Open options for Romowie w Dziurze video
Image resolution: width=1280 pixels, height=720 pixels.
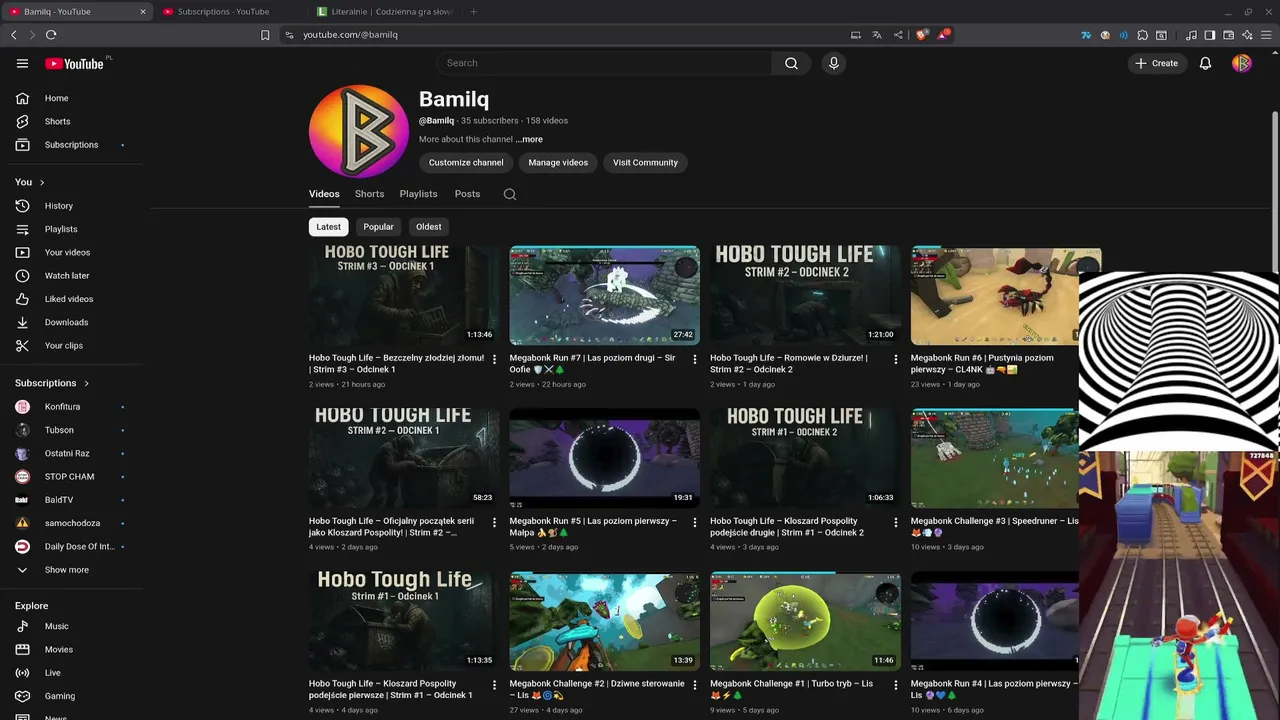(896, 358)
